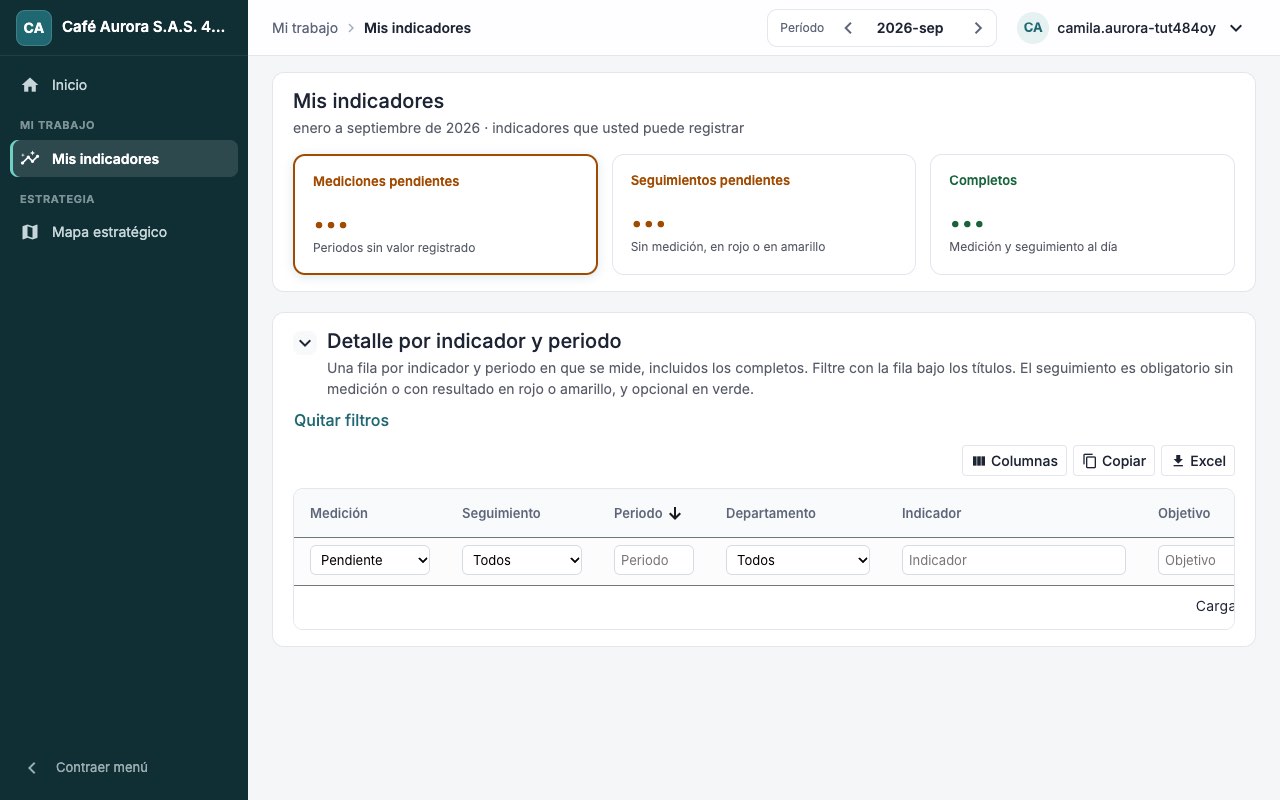Click the Medición column header

pyautogui.click(x=339, y=513)
